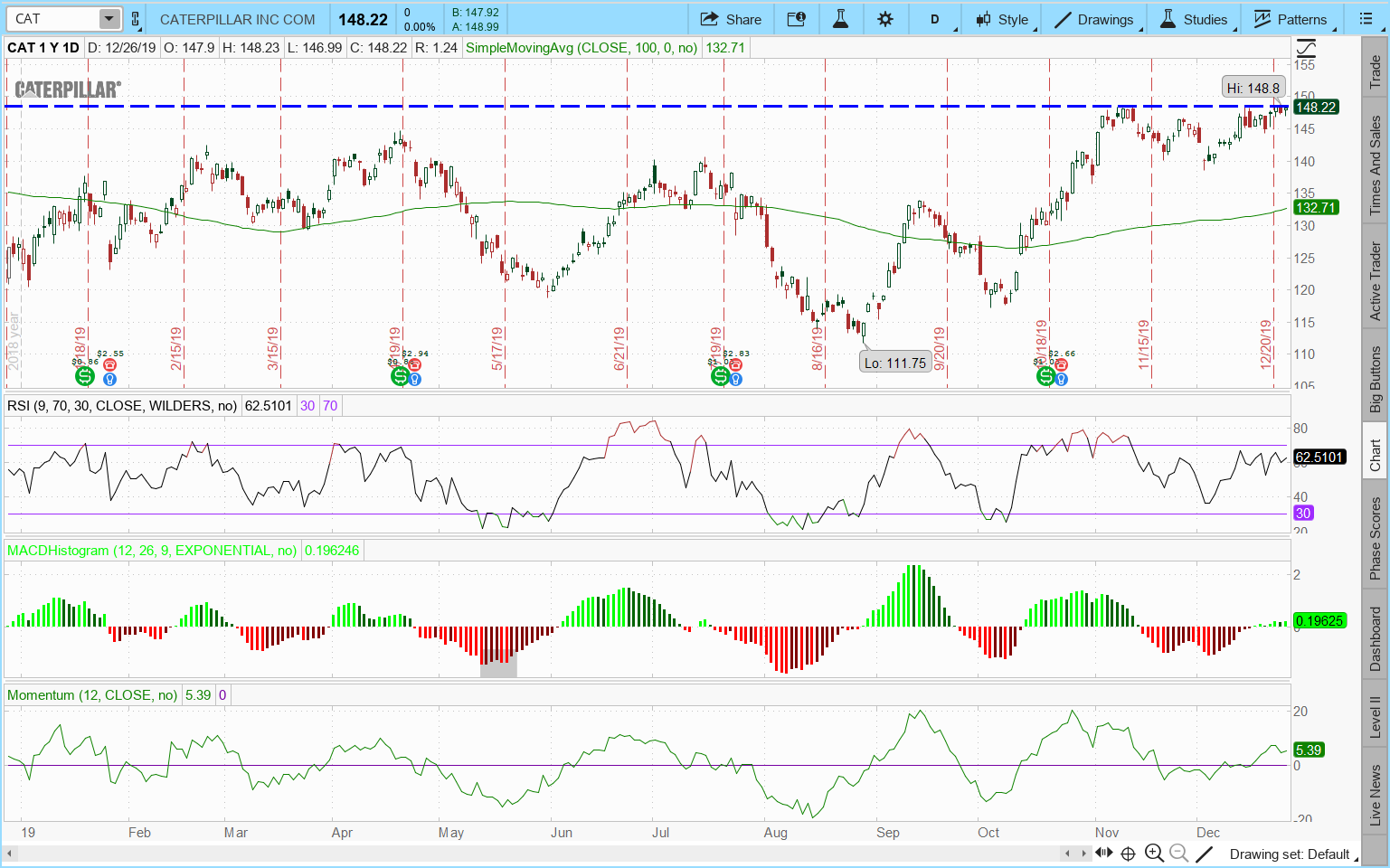Open the Patterns menu

coord(1291,19)
